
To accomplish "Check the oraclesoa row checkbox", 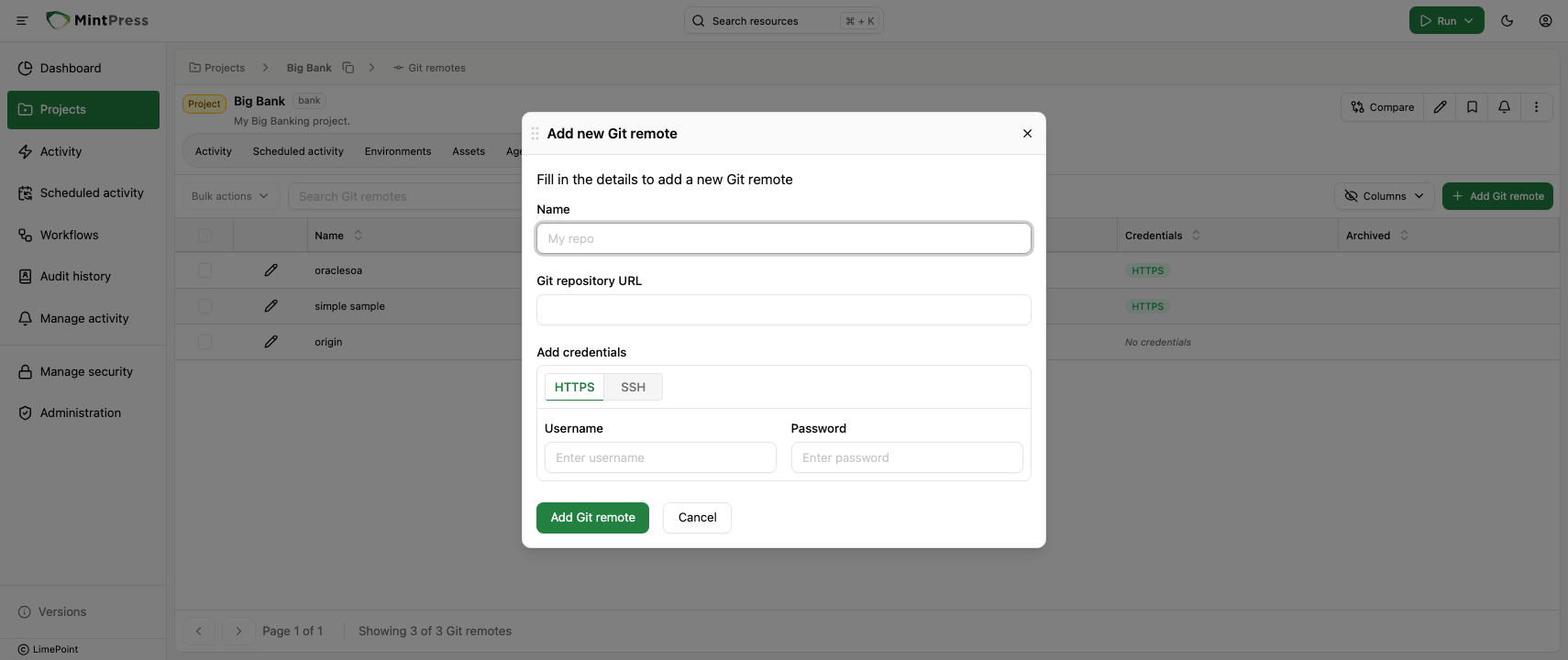I will pos(204,270).
